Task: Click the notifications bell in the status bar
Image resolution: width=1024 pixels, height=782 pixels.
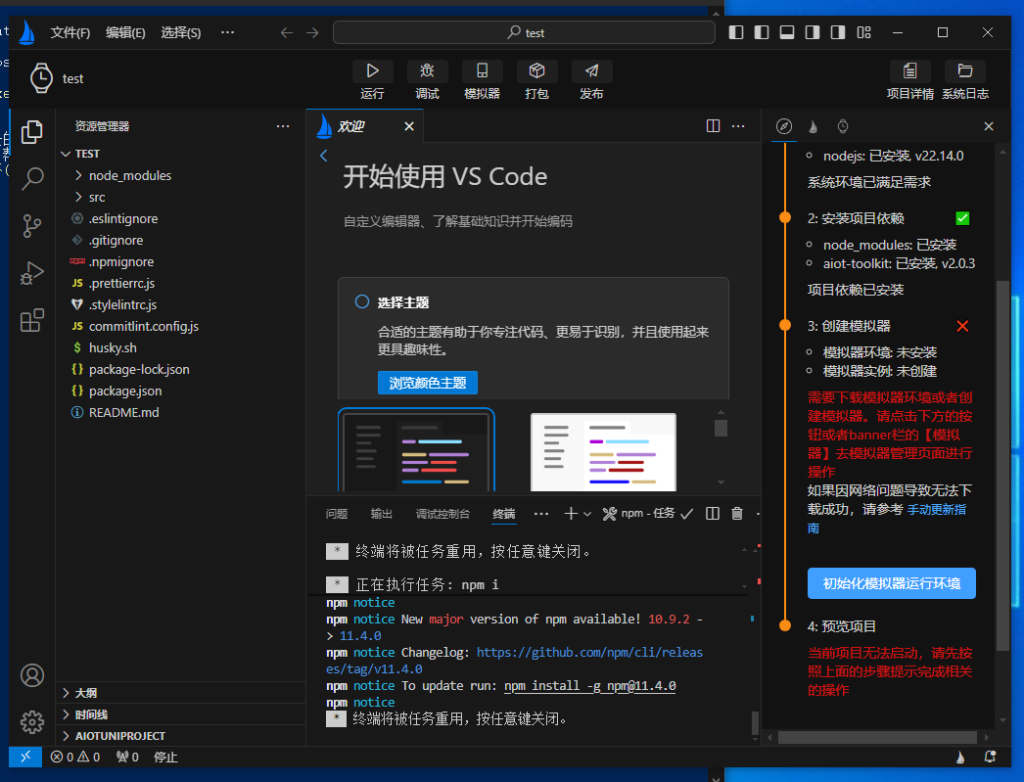Action: click(x=990, y=757)
